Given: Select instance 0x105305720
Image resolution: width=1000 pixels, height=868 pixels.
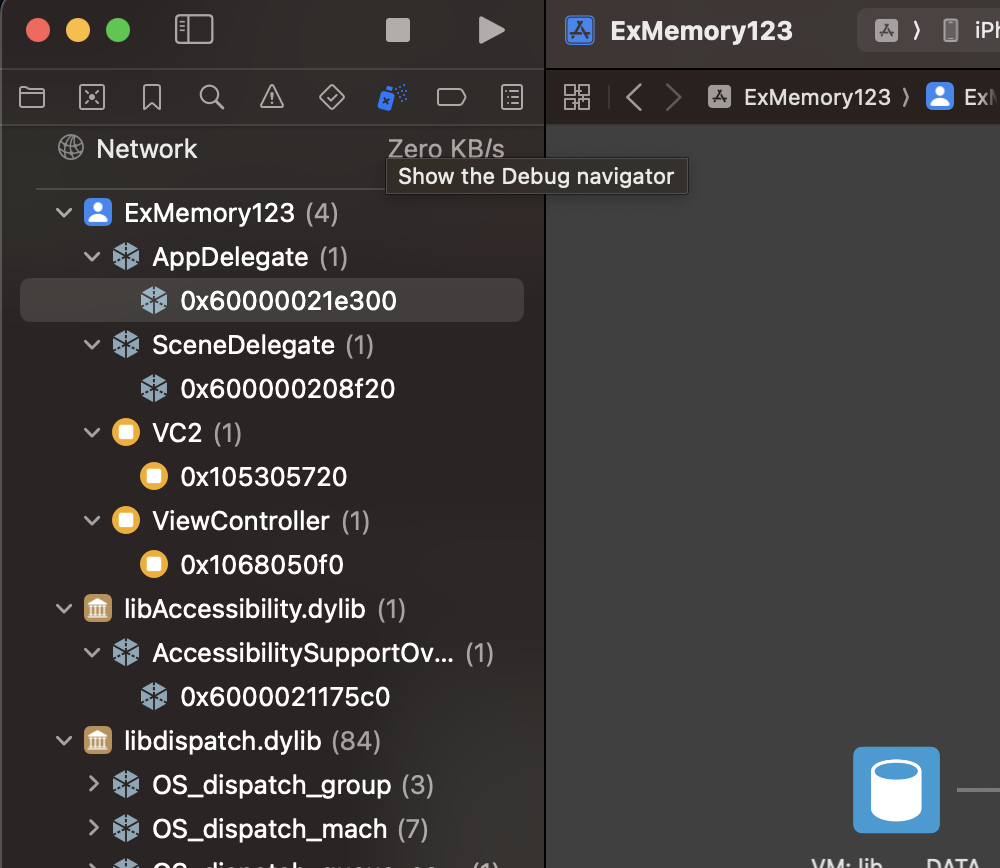Looking at the screenshot, I should 272,476.
